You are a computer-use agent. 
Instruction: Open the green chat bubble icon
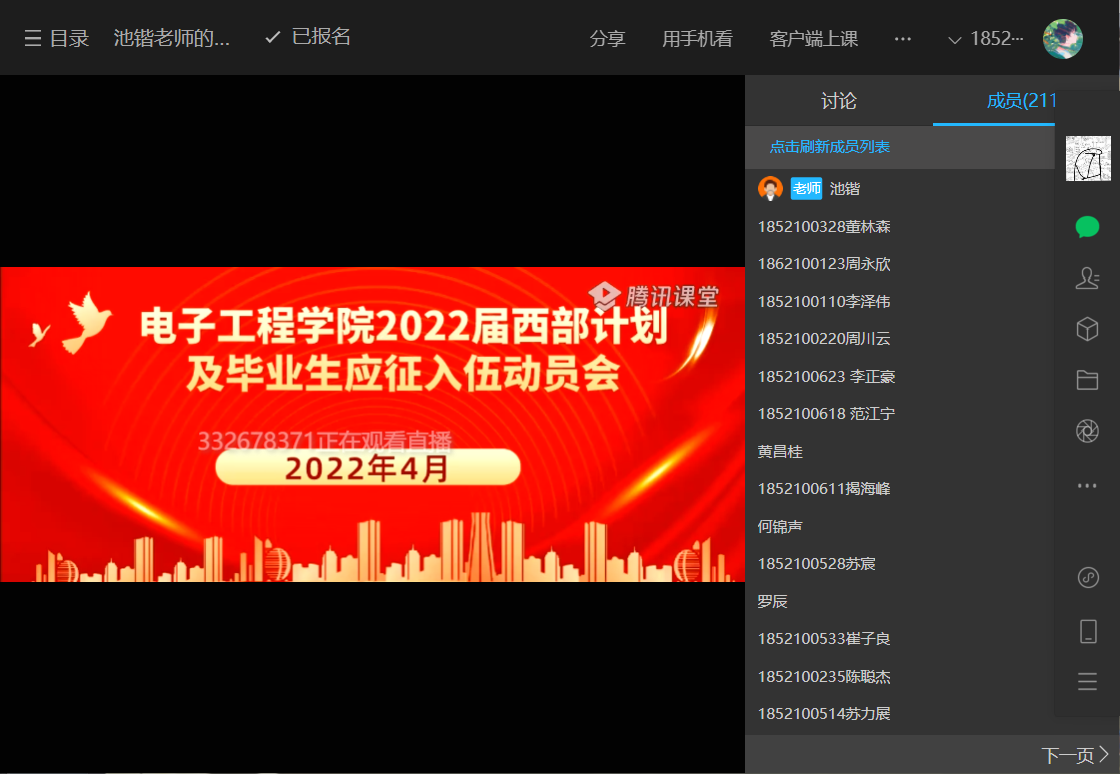[1087, 227]
